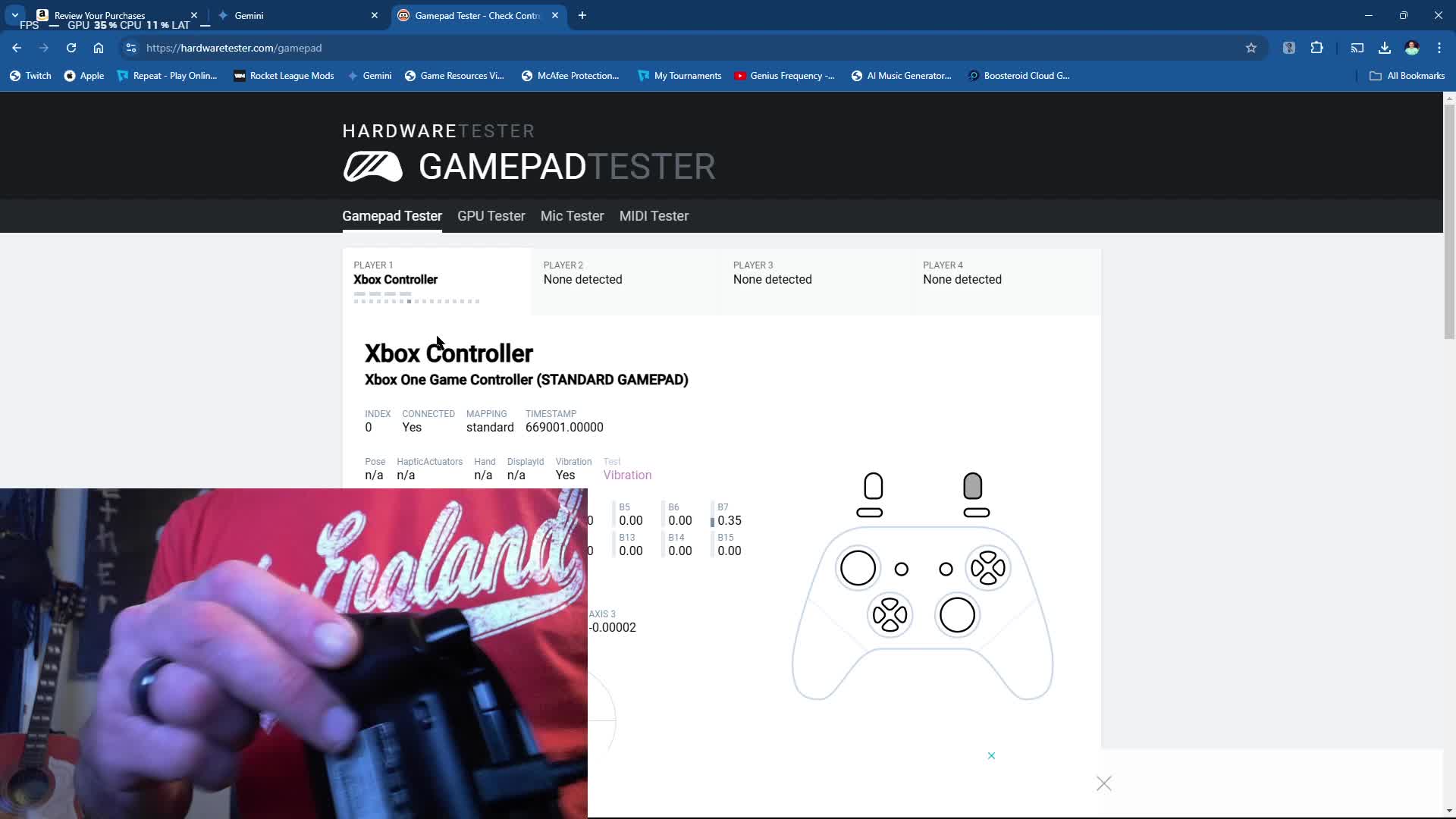The image size is (1456, 819).
Task: Click the Cast media icon in toolbar
Action: point(1357,48)
